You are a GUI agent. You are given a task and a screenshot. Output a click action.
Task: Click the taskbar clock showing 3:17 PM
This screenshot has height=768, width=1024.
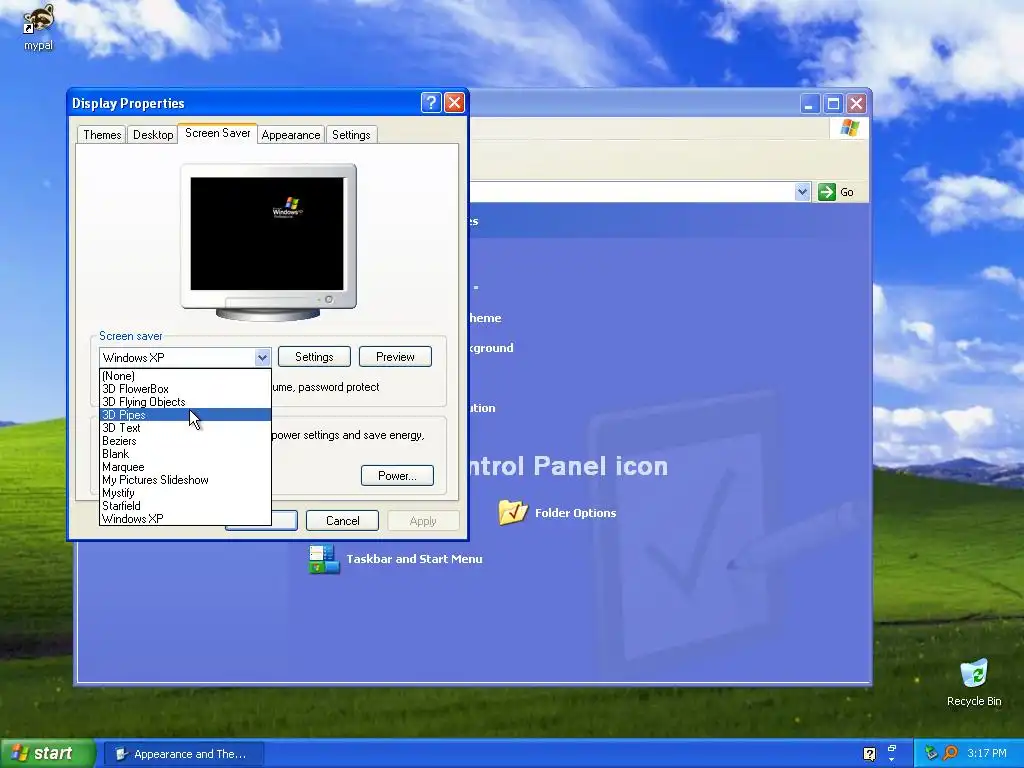coord(987,754)
